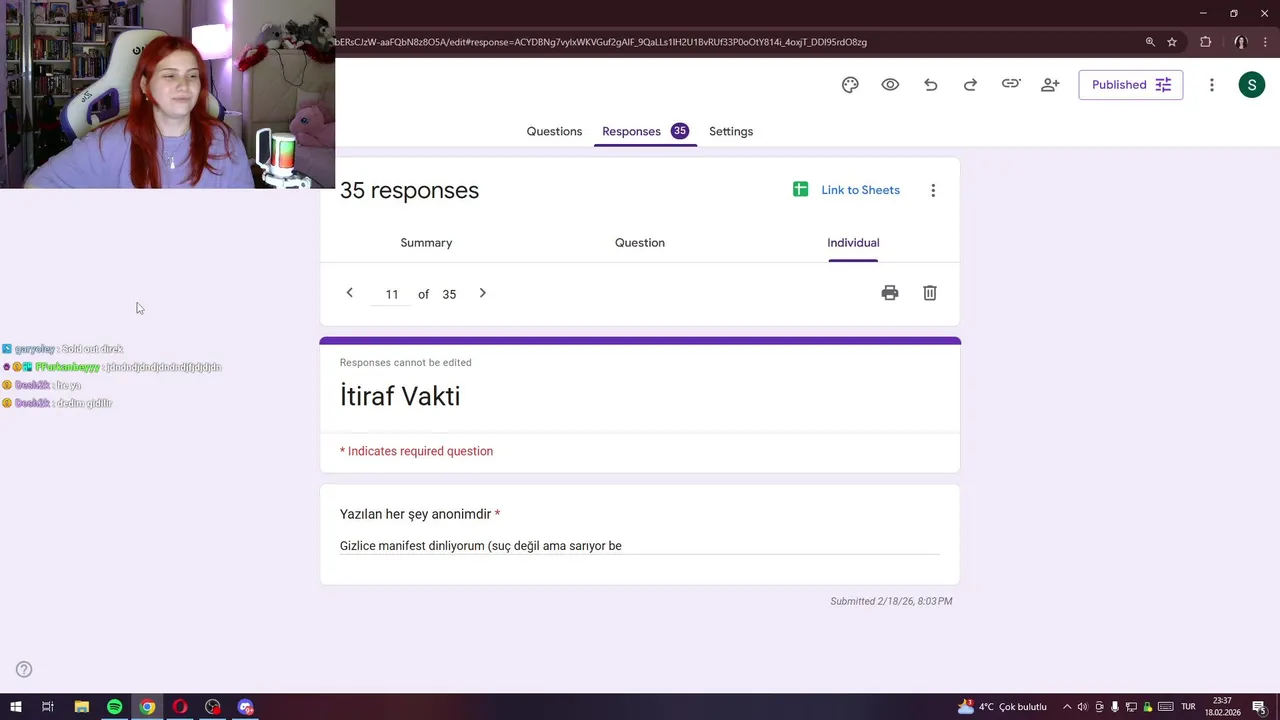Image resolution: width=1280 pixels, height=720 pixels.
Task: Undo the last change
Action: click(930, 85)
